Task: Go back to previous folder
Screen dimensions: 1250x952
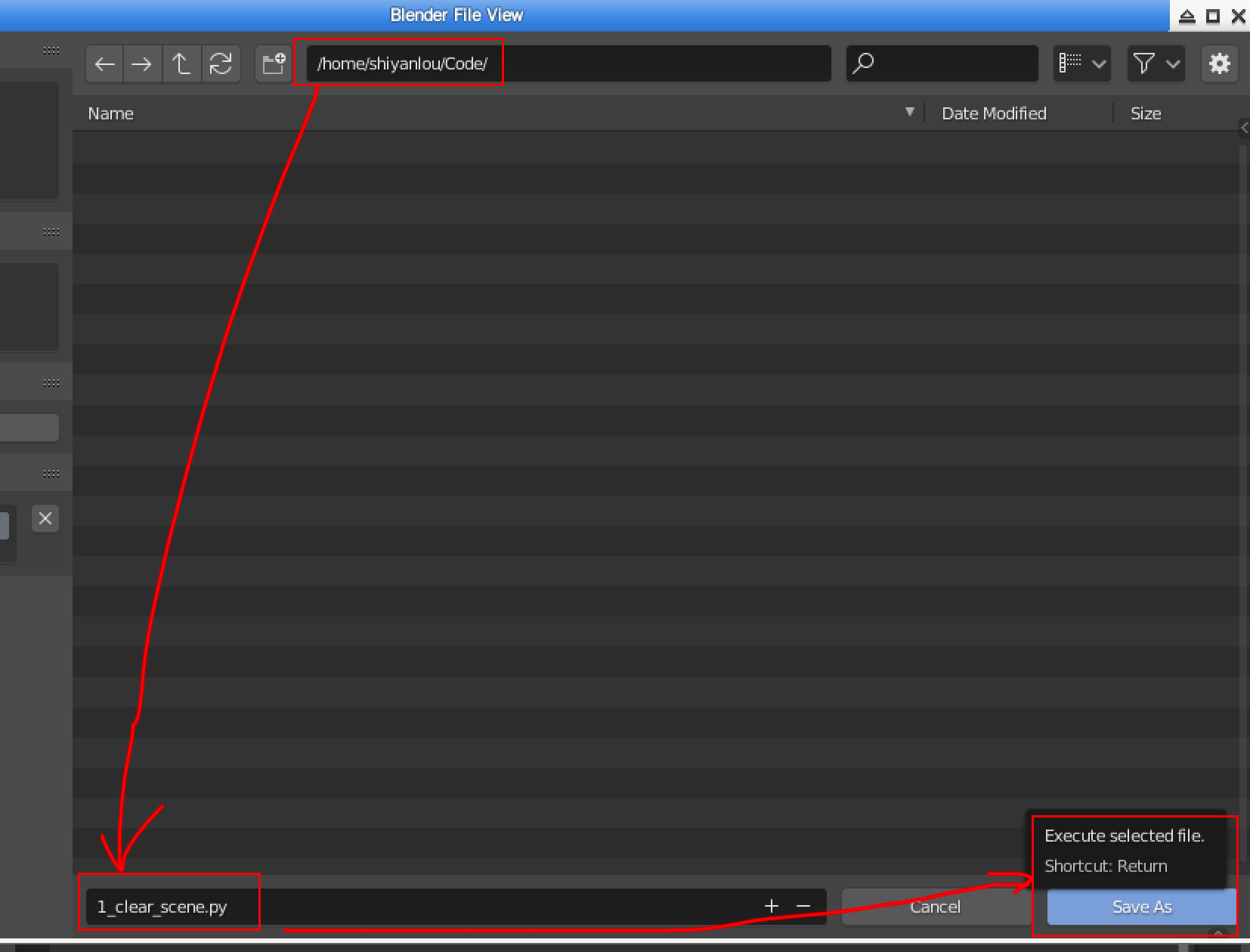Action: pyautogui.click(x=105, y=63)
